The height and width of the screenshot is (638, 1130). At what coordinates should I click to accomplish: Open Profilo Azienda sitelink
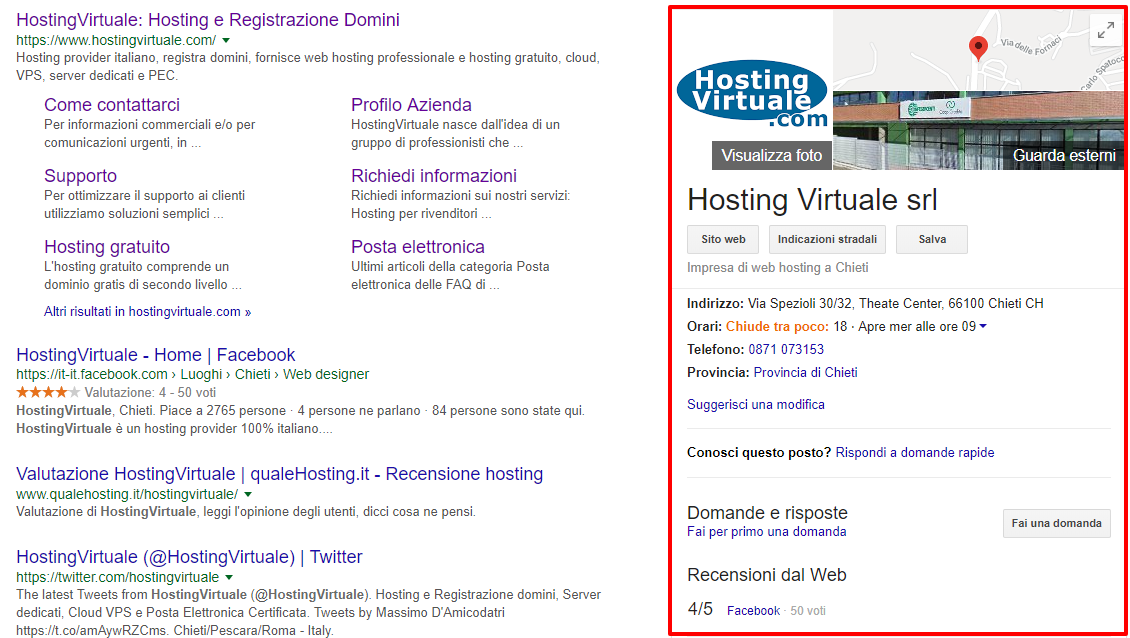411,105
